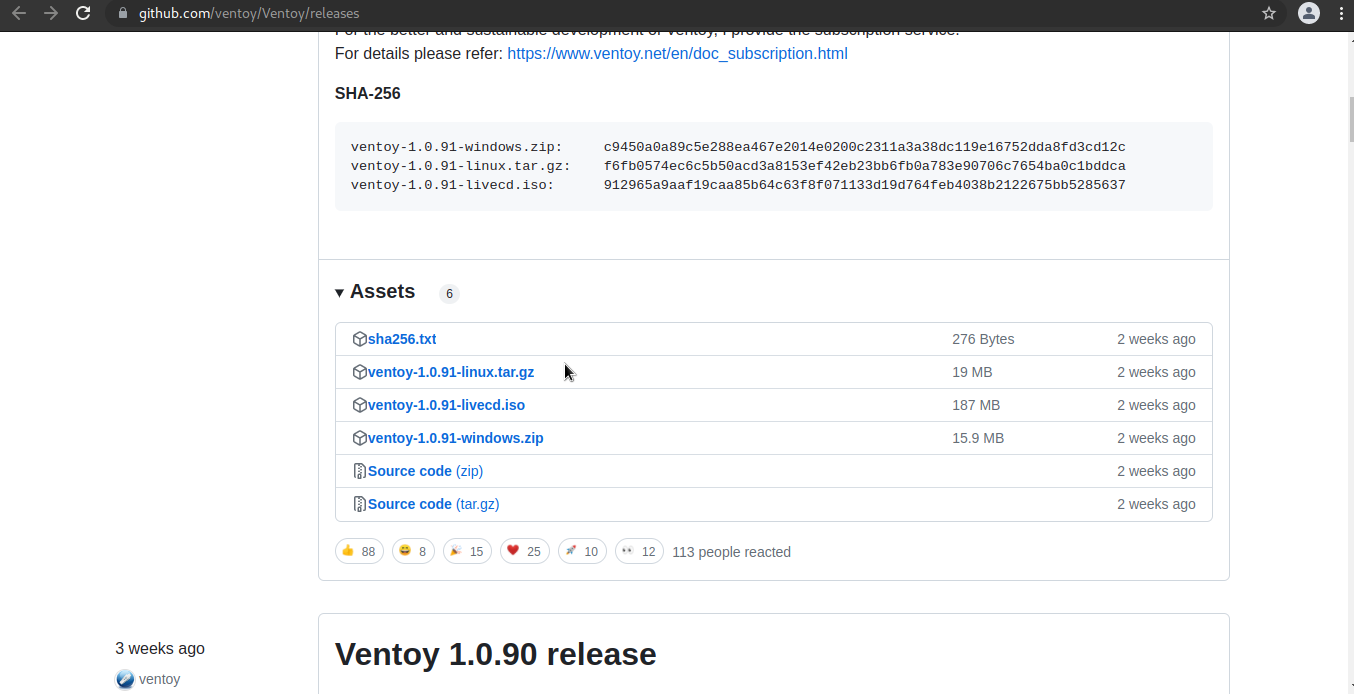Click the package icon beside ventoy-1.0.91-windows.zip
This screenshot has height=694, width=1354.
coord(360,438)
